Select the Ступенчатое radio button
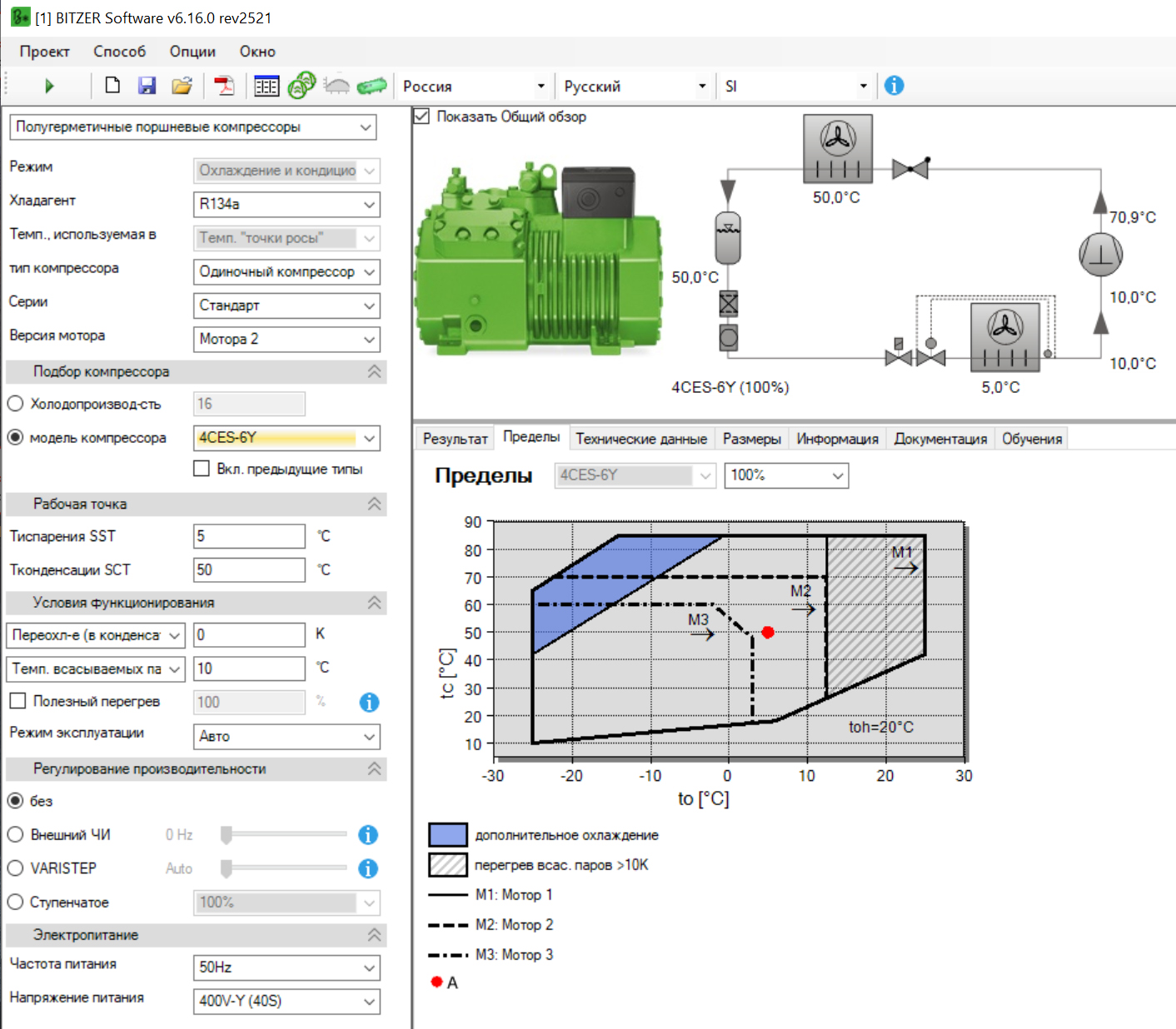 [x=15, y=902]
